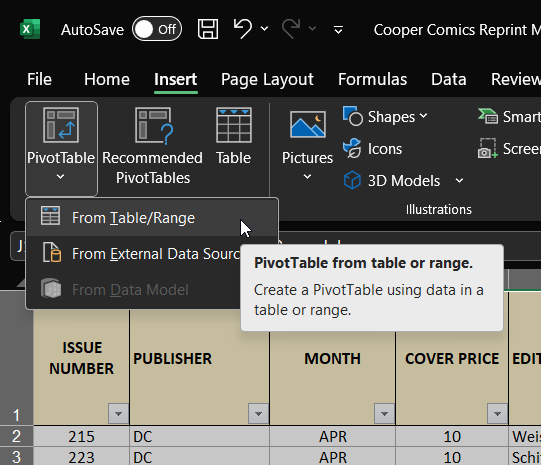Viewport: 541px width, 465px height.
Task: Open the MONTH column filter dropdown
Action: click(x=384, y=413)
